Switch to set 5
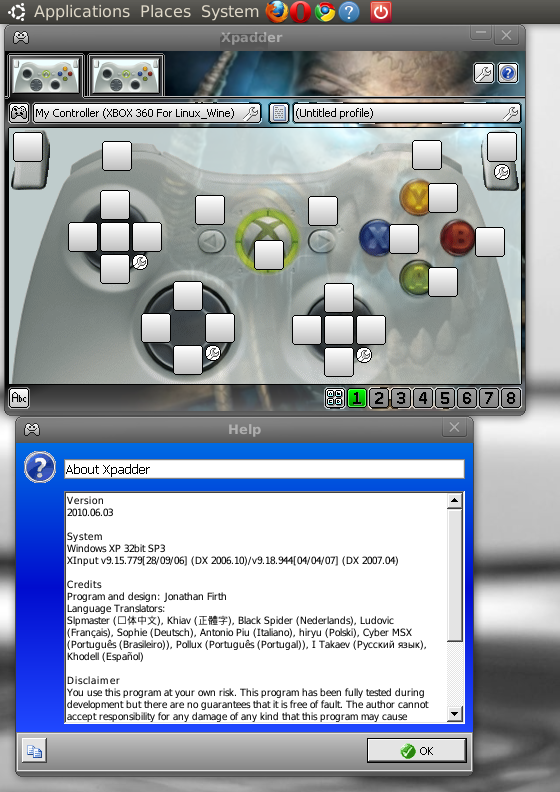 click(445, 398)
